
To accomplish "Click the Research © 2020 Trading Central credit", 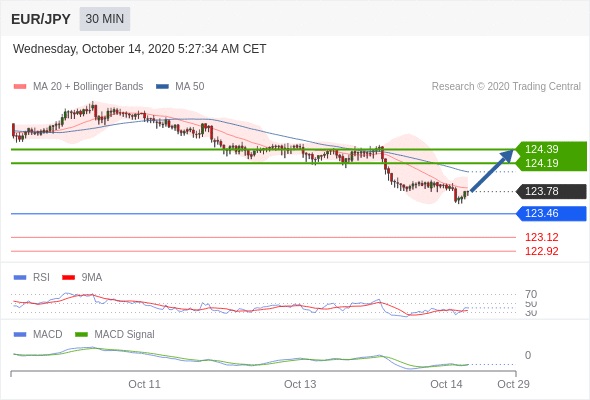I will click(x=506, y=87).
